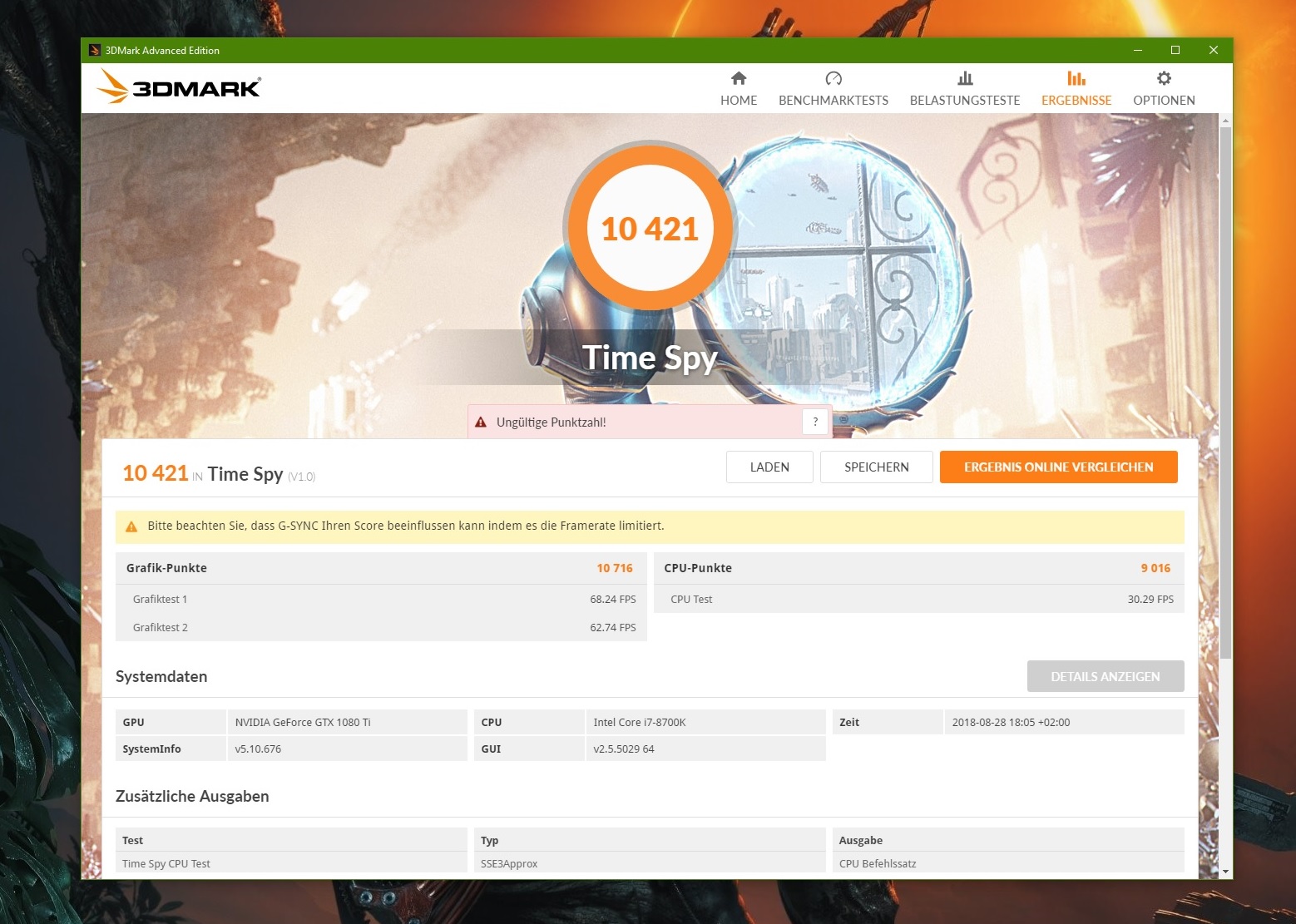Click the options gear icon
The image size is (1296, 924).
[x=1164, y=78]
